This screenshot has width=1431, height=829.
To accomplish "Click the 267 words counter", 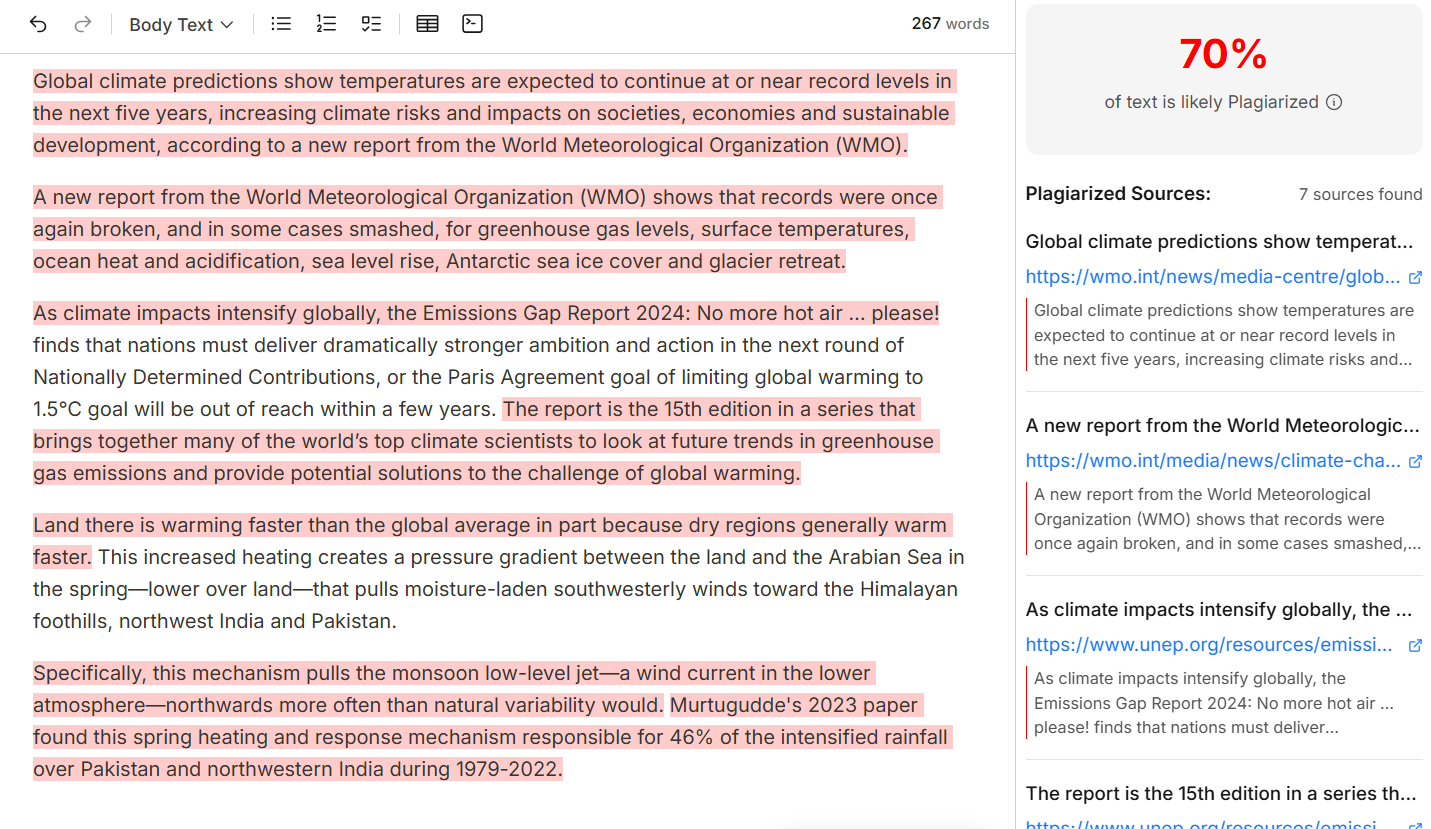I will click(x=950, y=24).
